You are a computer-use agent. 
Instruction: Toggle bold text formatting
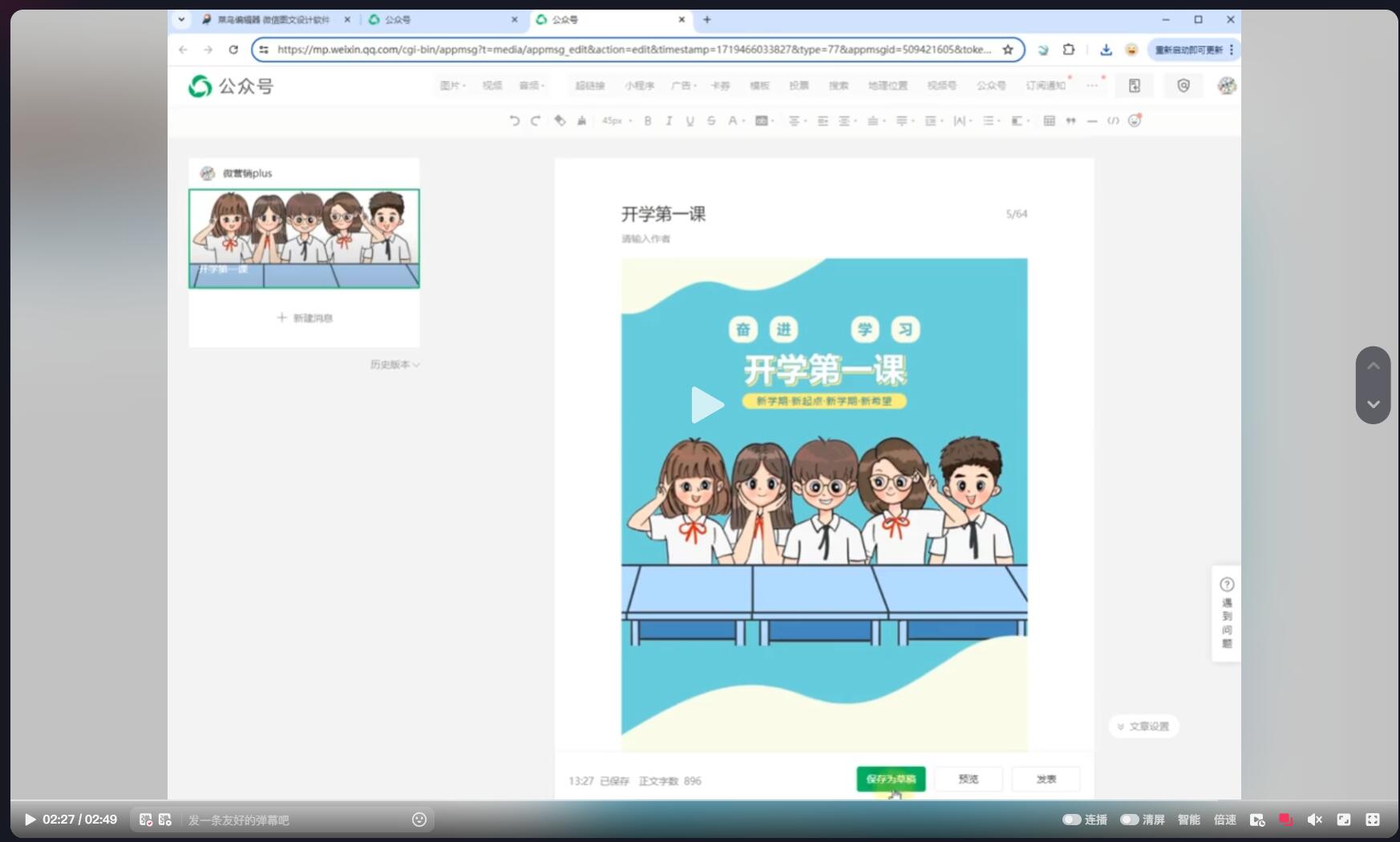(x=647, y=121)
